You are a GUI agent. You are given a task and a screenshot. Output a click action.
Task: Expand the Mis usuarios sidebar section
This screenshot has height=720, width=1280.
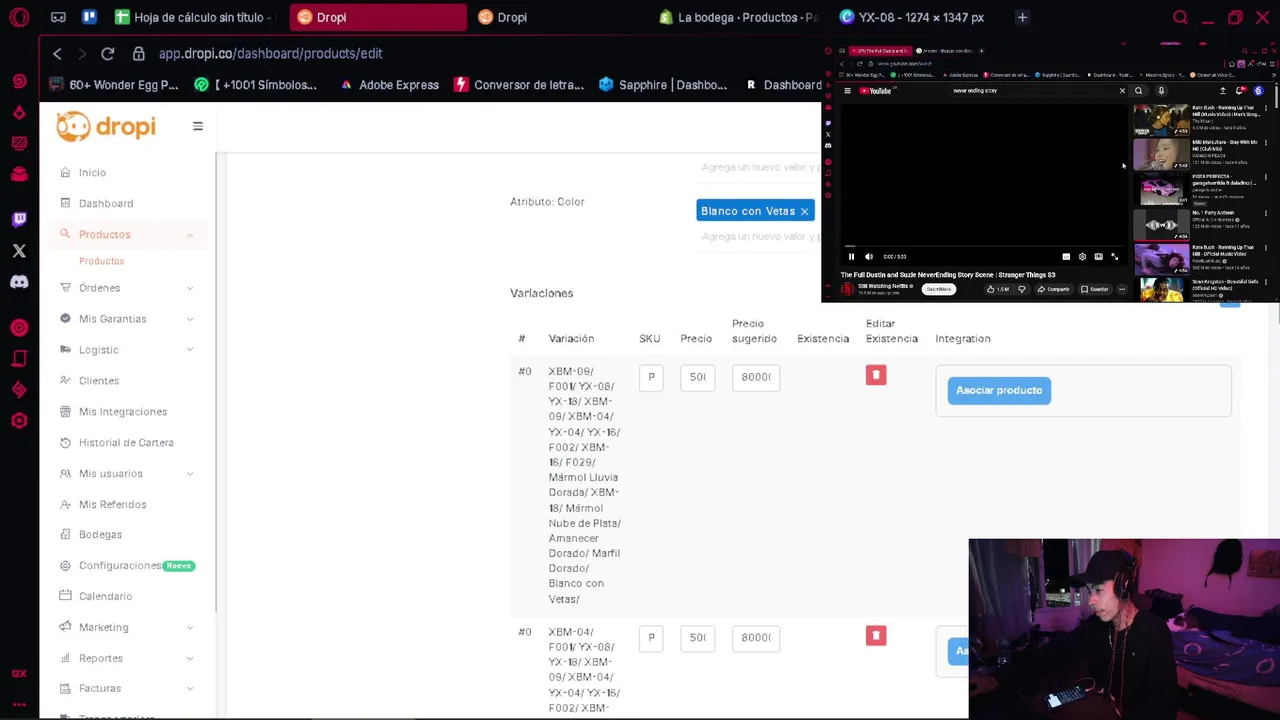(190, 474)
